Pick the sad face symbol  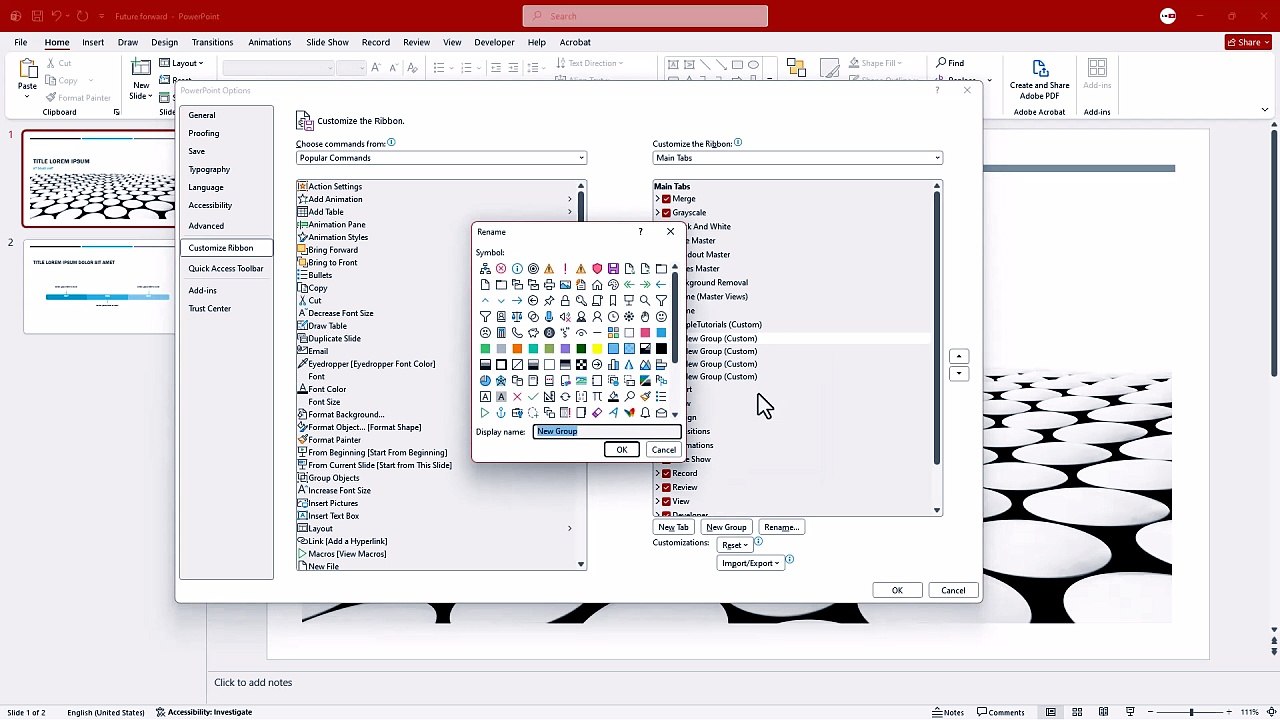(x=485, y=333)
